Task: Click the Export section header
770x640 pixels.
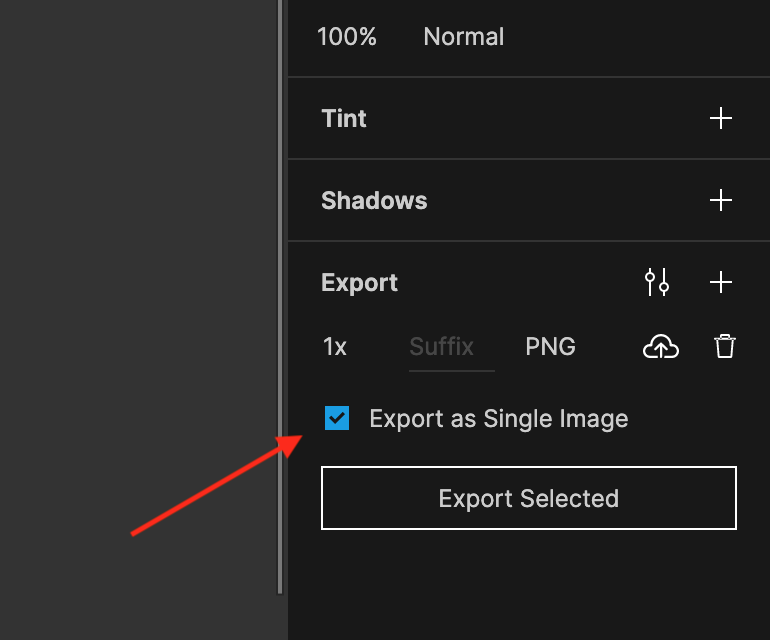Action: tap(359, 283)
